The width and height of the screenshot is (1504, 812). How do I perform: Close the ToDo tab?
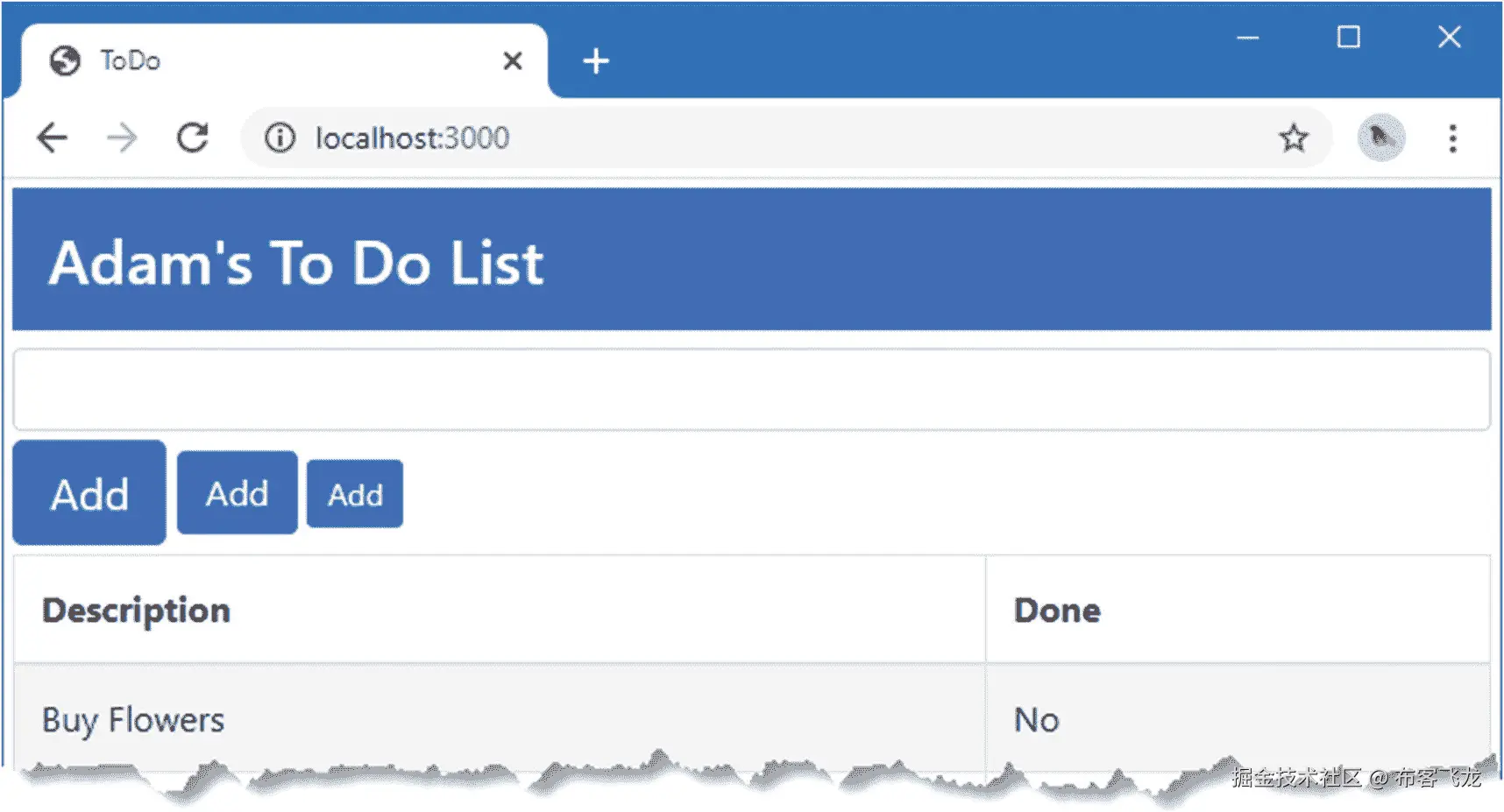[513, 60]
